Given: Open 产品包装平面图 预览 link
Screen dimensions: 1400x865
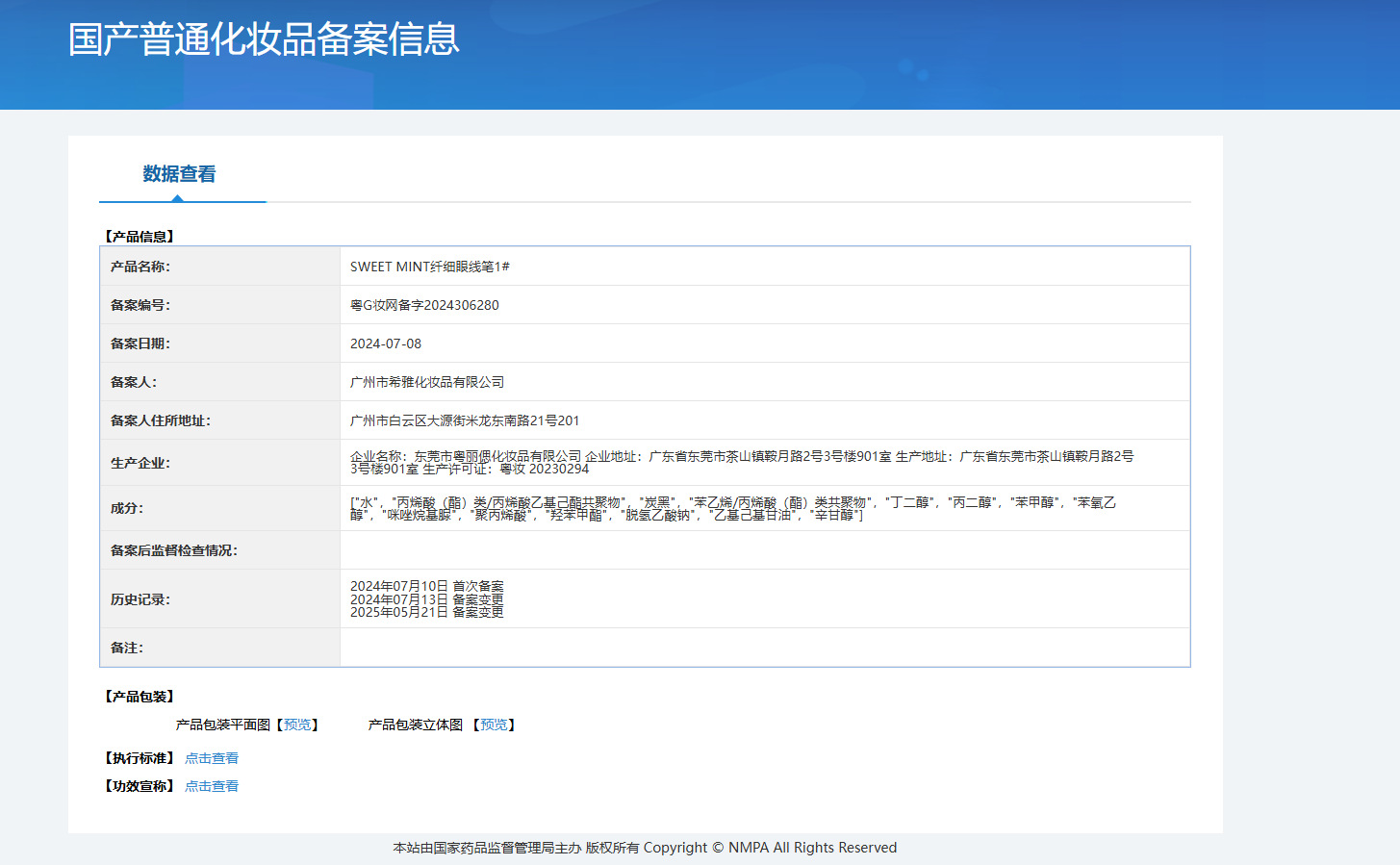Looking at the screenshot, I should (297, 725).
